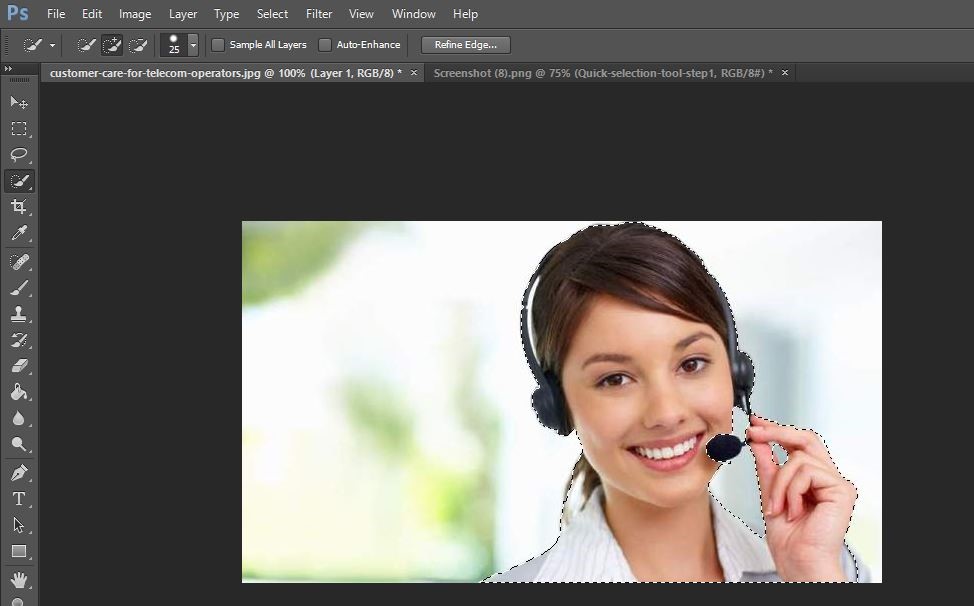The image size is (974, 606).
Task: Select the Eraser tool
Action: point(19,366)
